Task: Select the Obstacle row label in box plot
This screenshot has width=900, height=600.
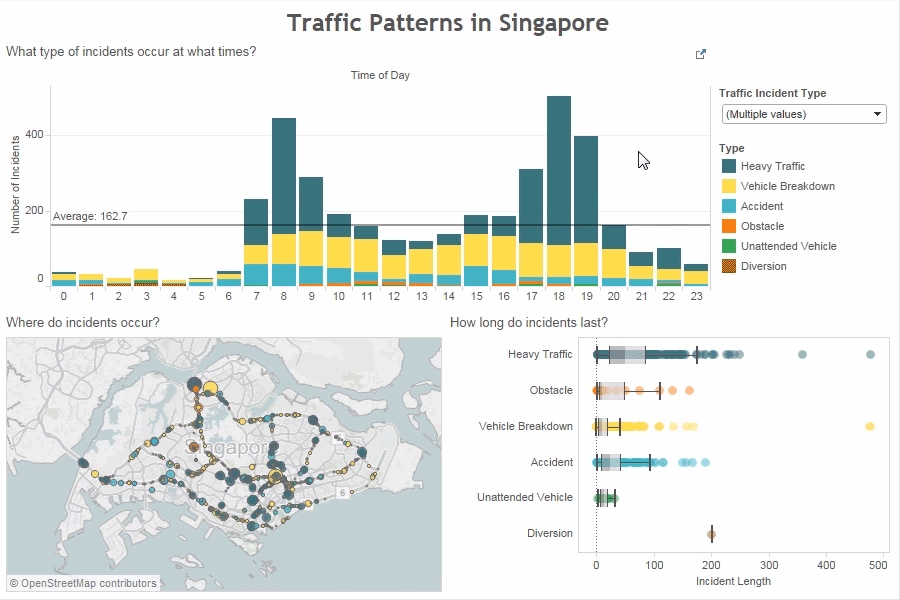Action: pos(550,390)
